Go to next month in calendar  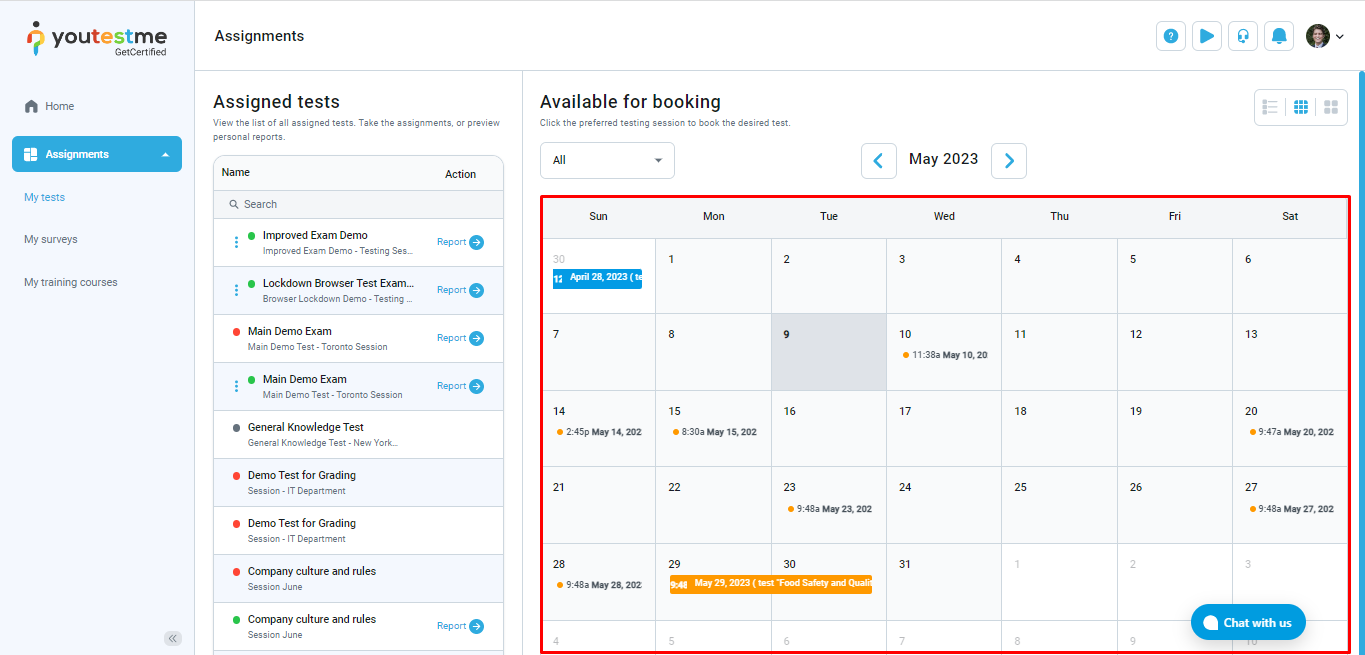click(1009, 160)
